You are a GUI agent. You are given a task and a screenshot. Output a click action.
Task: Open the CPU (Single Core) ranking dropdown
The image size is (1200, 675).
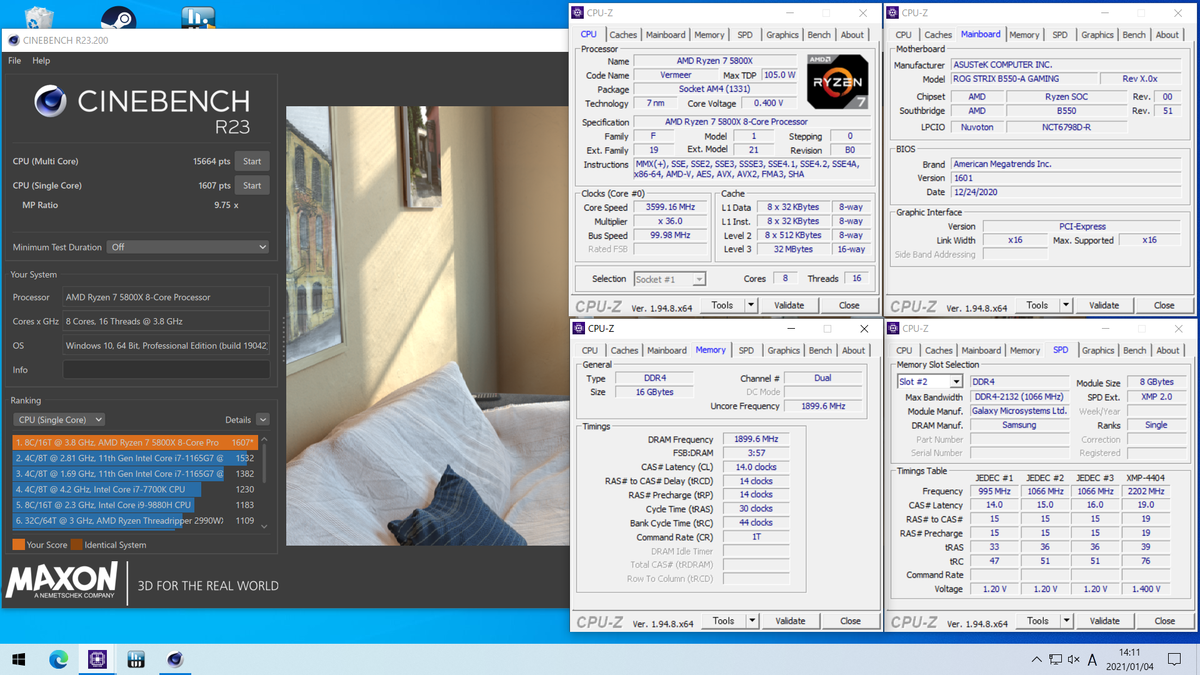[59, 420]
